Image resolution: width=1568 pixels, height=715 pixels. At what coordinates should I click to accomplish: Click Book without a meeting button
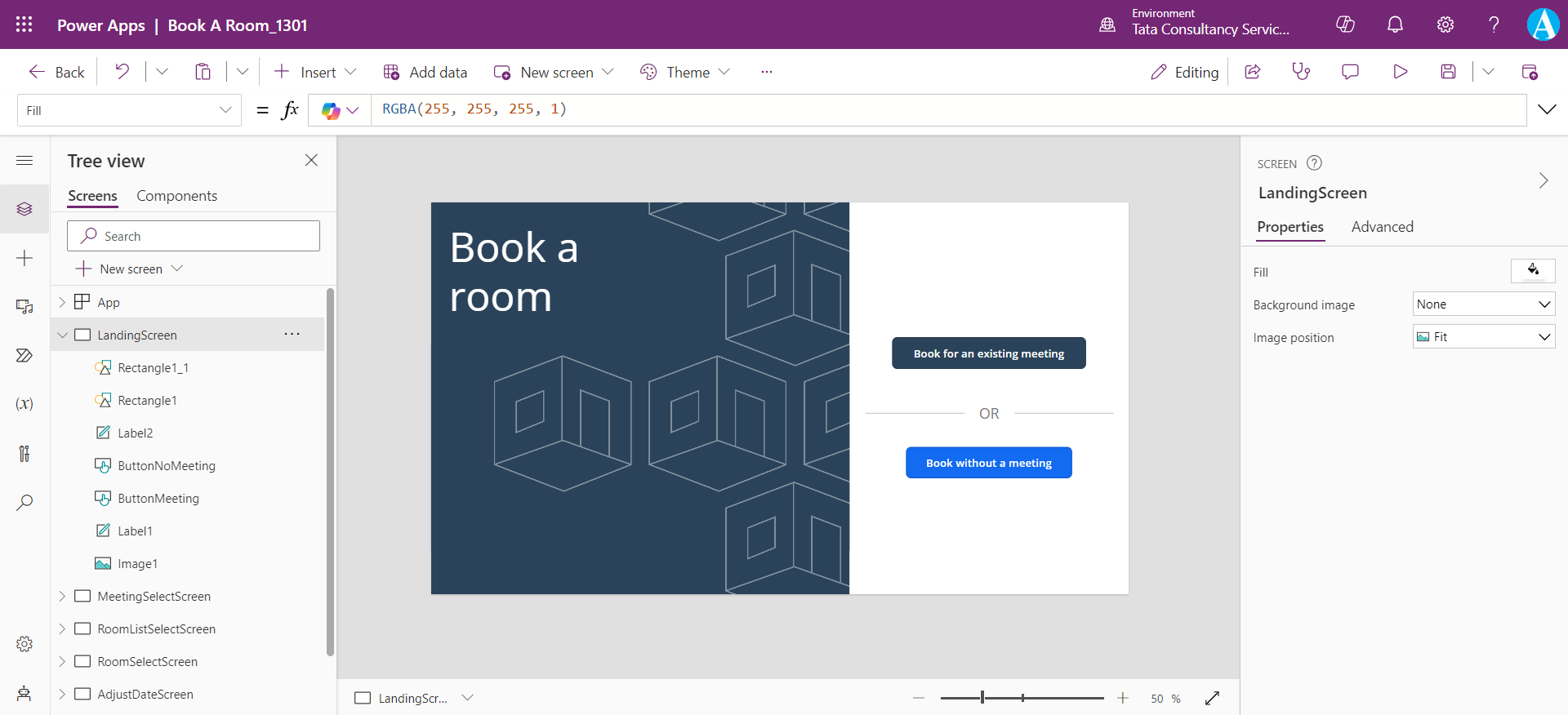coord(988,463)
